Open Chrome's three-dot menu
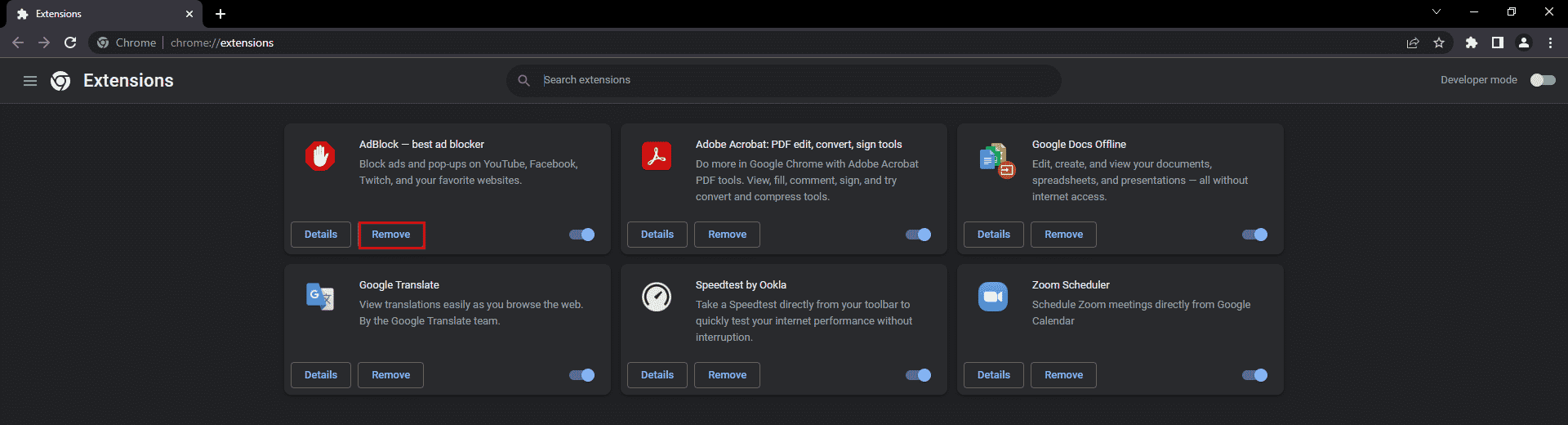1568x425 pixels. (1550, 42)
